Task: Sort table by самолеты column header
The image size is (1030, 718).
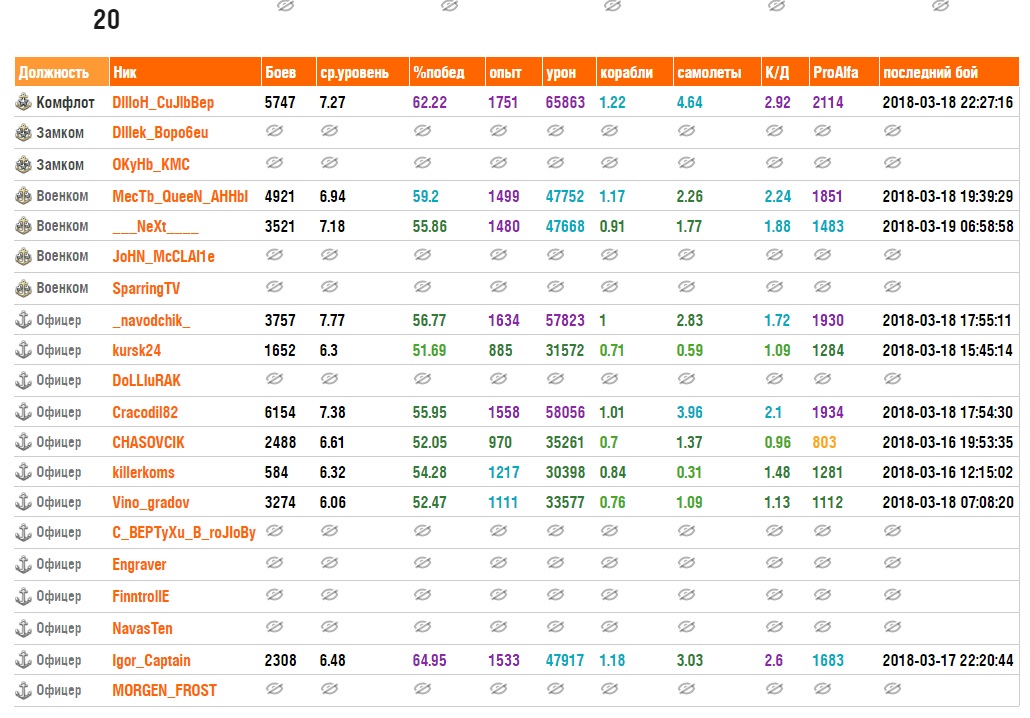Action: 717,72
